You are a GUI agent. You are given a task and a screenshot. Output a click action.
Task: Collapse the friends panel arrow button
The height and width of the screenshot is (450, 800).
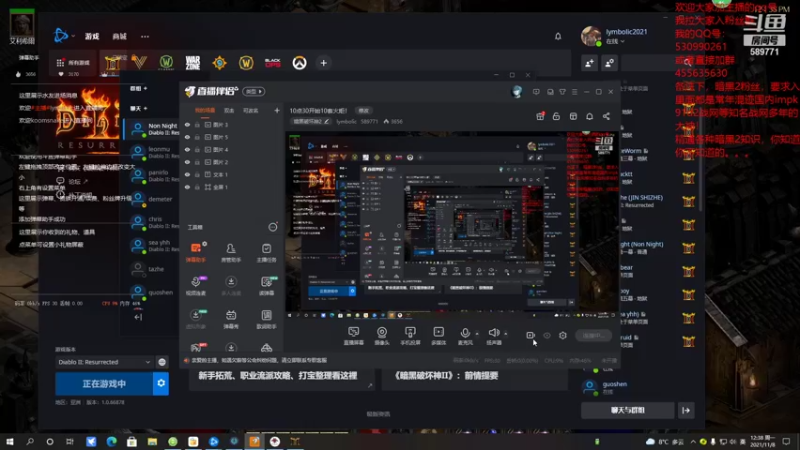[686, 410]
